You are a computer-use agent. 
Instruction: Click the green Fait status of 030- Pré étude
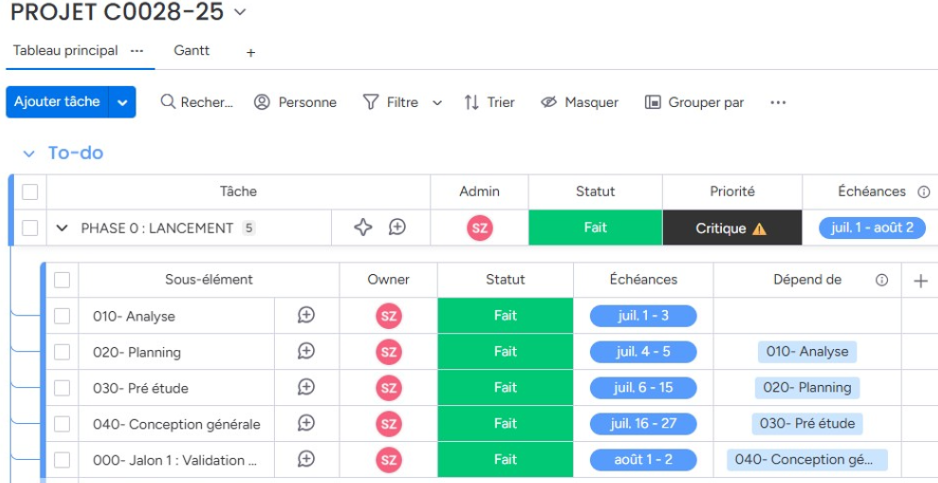click(x=505, y=388)
